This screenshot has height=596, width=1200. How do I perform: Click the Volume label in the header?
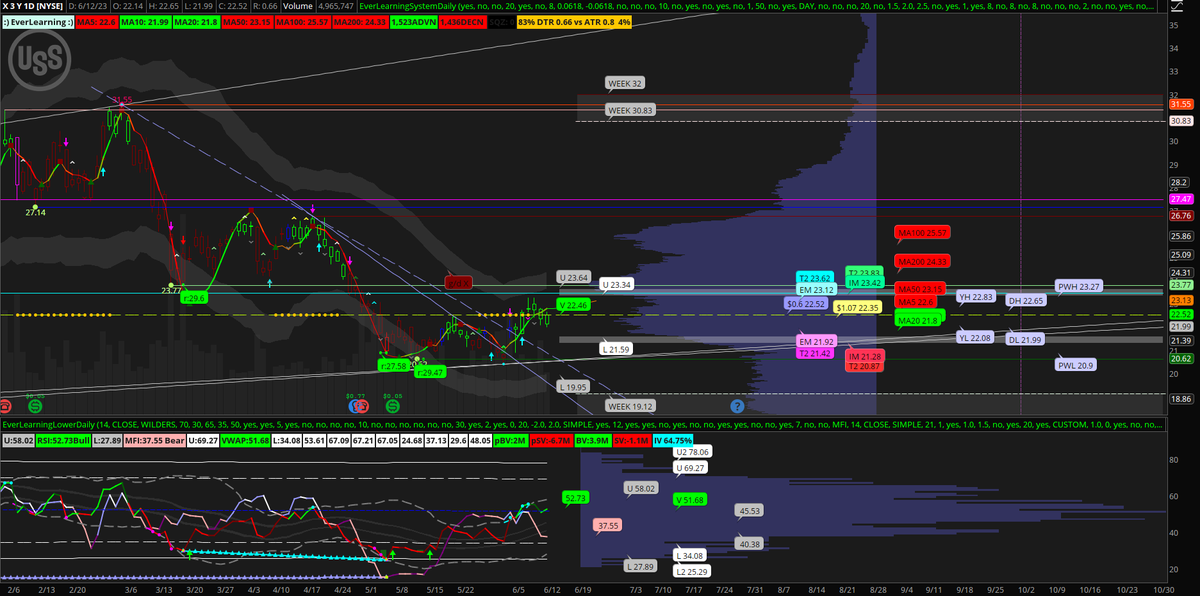[297, 7]
